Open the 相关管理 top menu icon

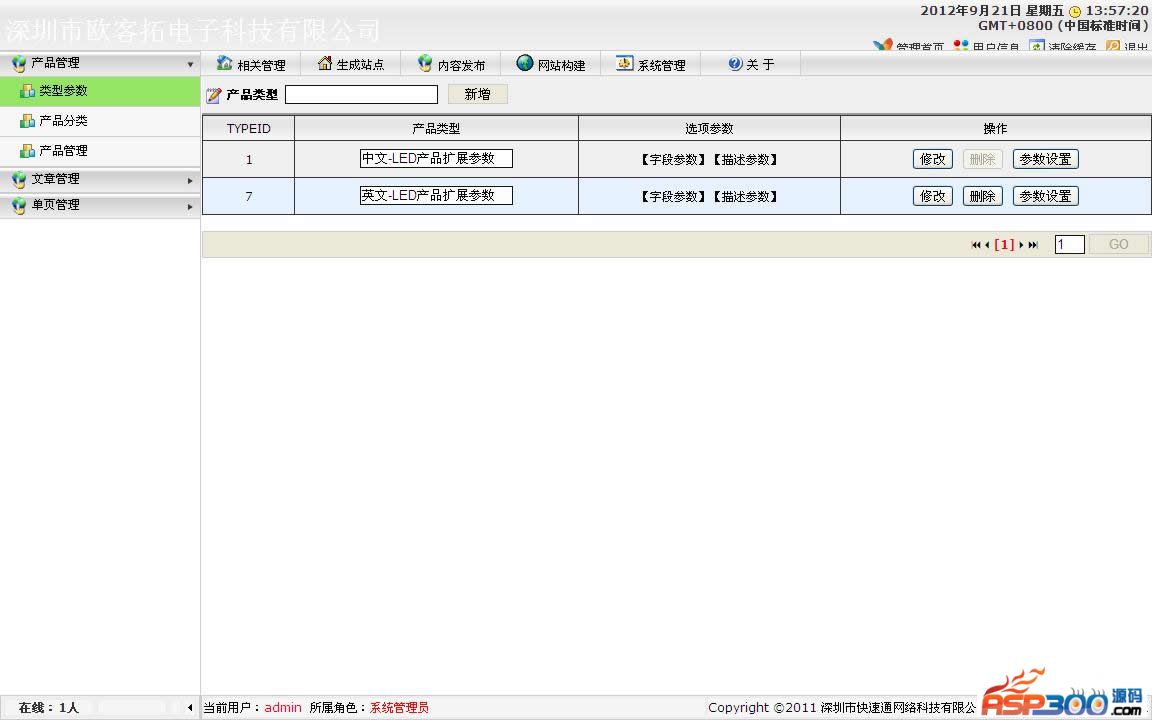pyautogui.click(x=225, y=63)
